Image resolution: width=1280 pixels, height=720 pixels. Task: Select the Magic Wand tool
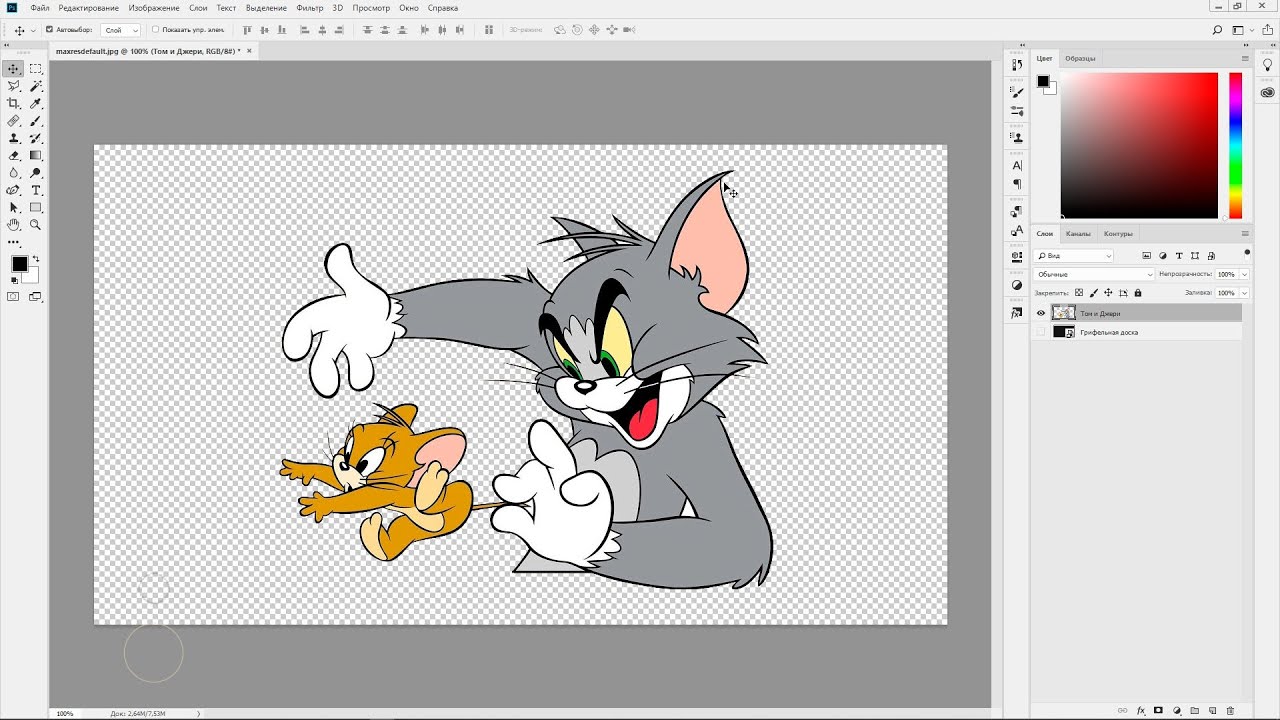tap(36, 86)
